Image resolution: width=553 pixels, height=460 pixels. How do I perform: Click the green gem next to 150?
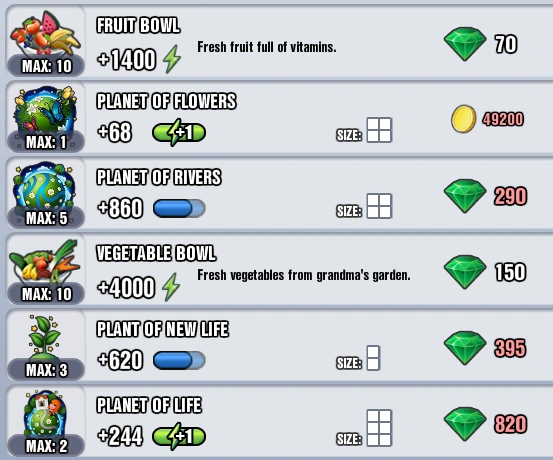[465, 272]
